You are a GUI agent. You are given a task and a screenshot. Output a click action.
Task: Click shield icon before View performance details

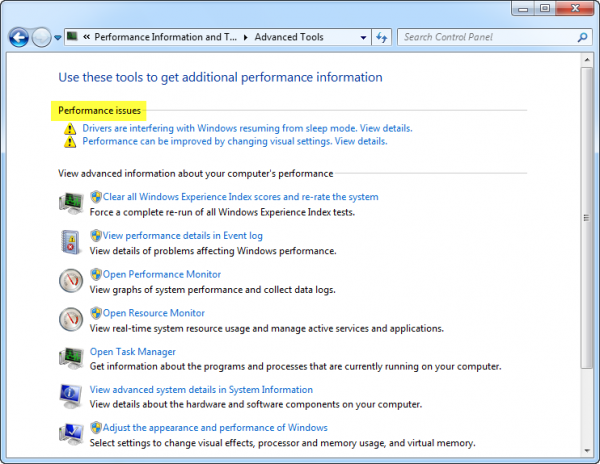96,236
